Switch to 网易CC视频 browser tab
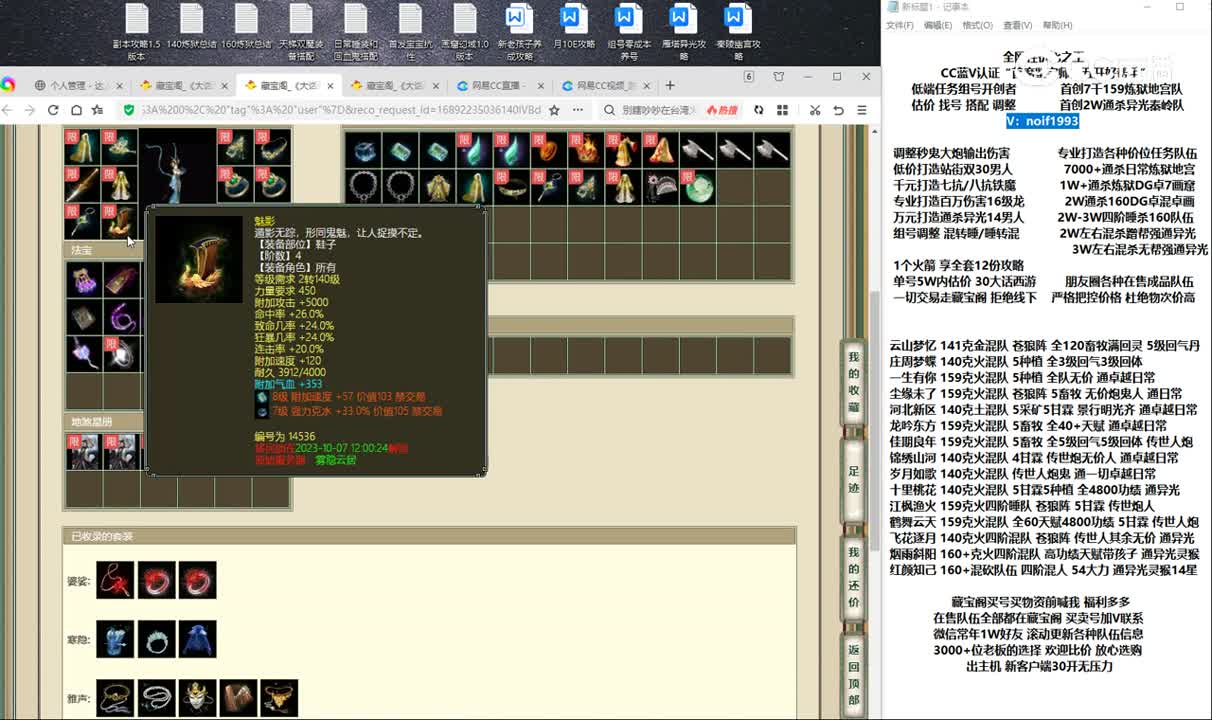 point(603,86)
